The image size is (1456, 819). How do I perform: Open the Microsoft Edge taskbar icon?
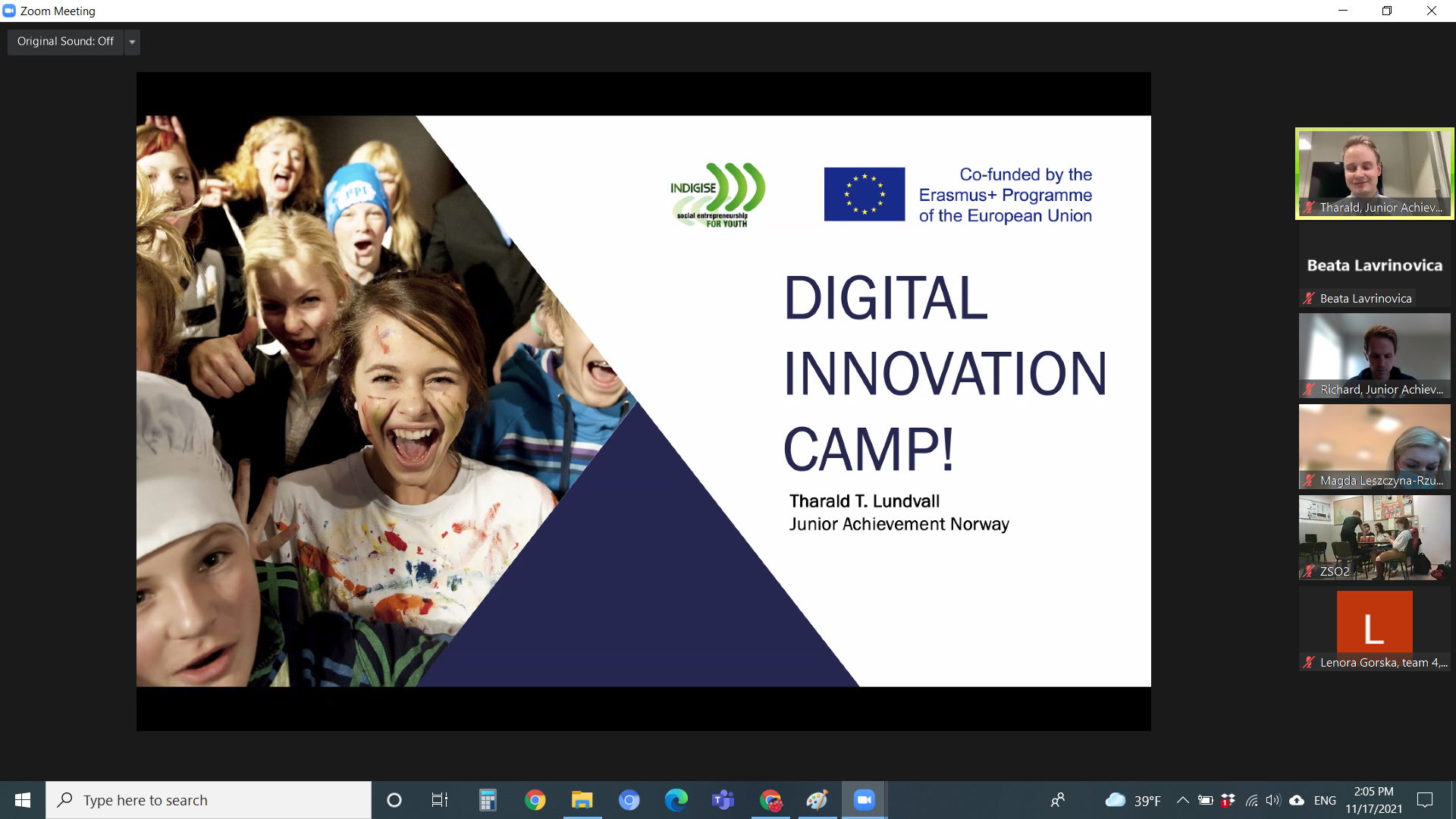coord(676,800)
